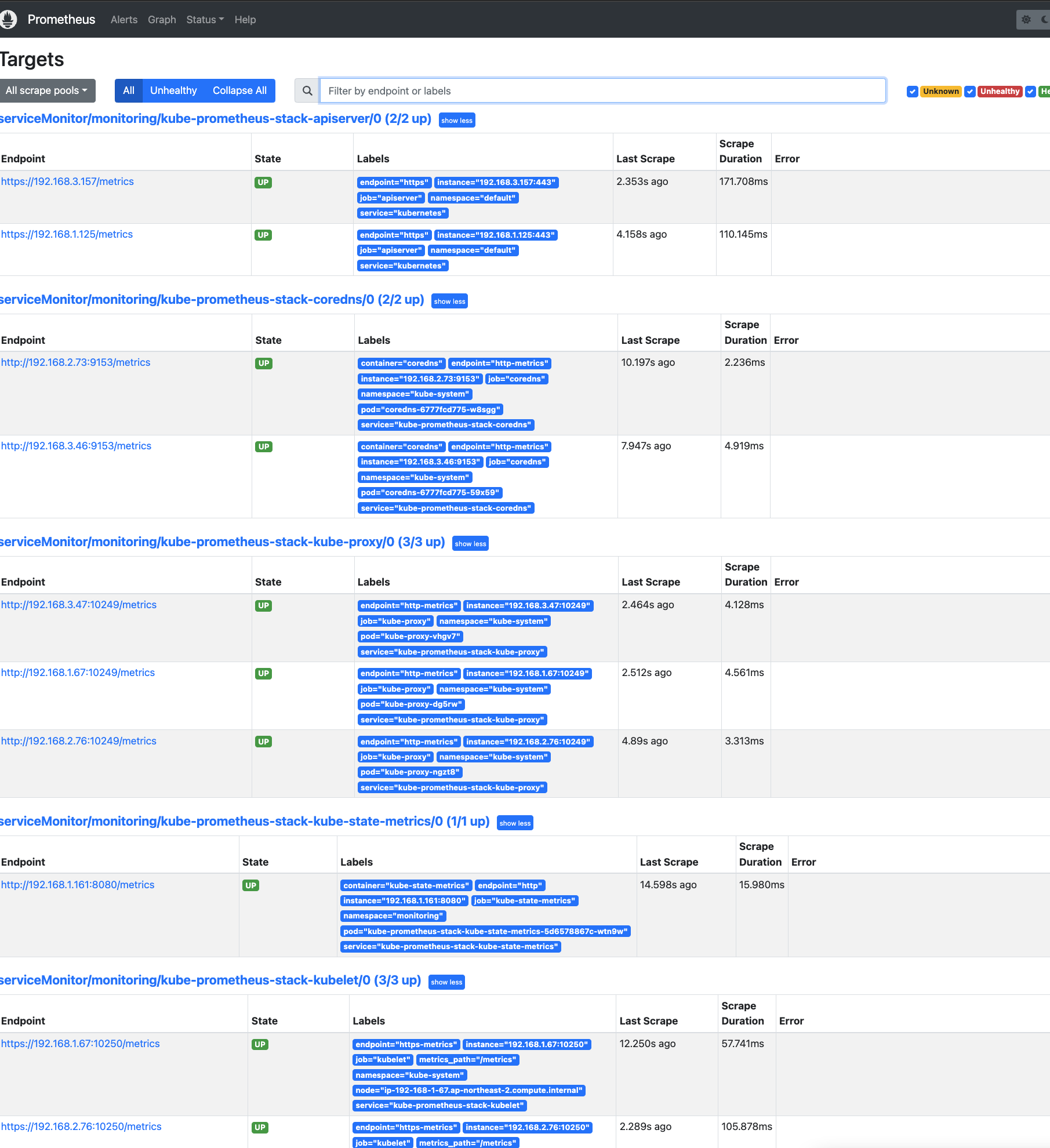The image size is (1050, 1148).
Task: Open the coredns scrape pool heading link
Action: (x=212, y=299)
